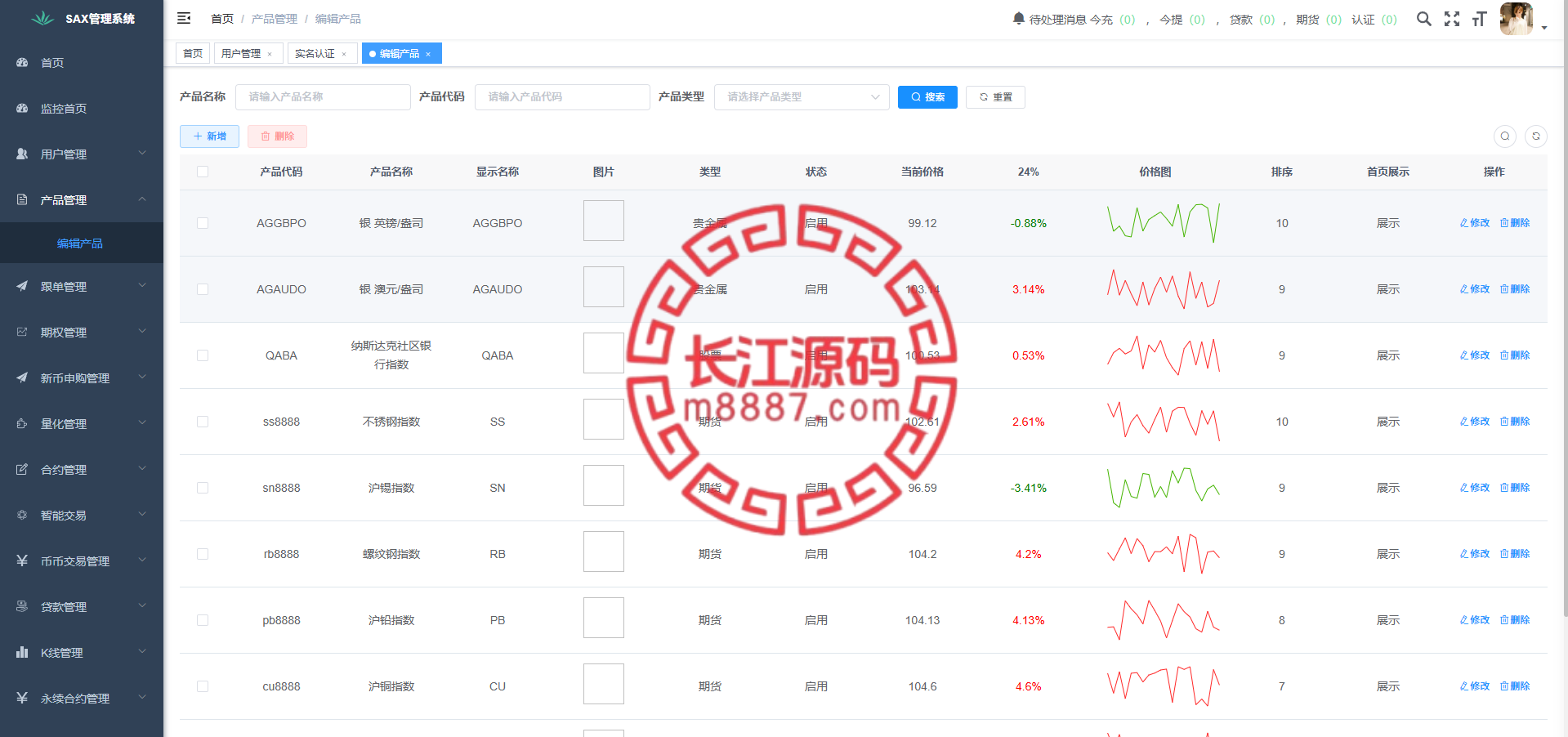Screen dimensions: 1568x737
Task: Check the AGAUDO row checkbox
Action: click(203, 289)
